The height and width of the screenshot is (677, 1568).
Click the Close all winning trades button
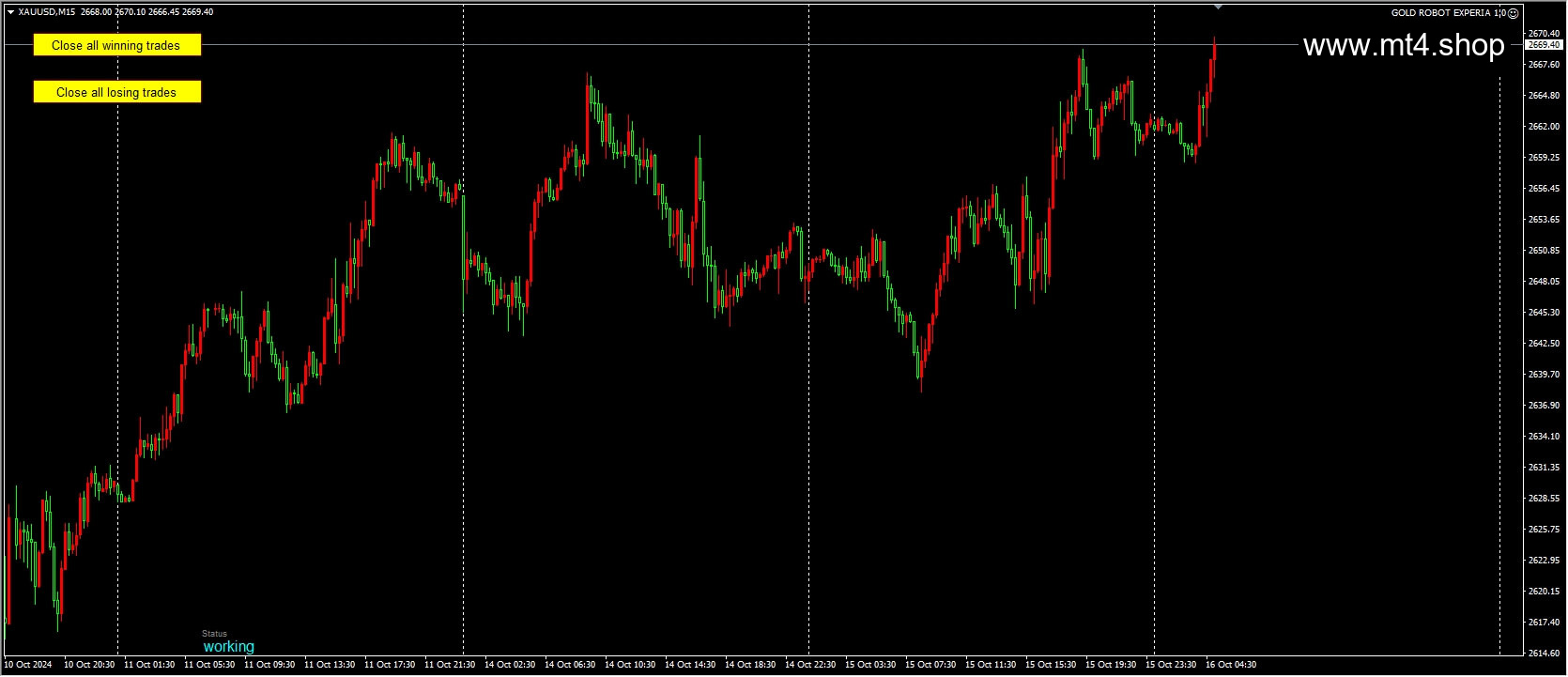pos(117,45)
